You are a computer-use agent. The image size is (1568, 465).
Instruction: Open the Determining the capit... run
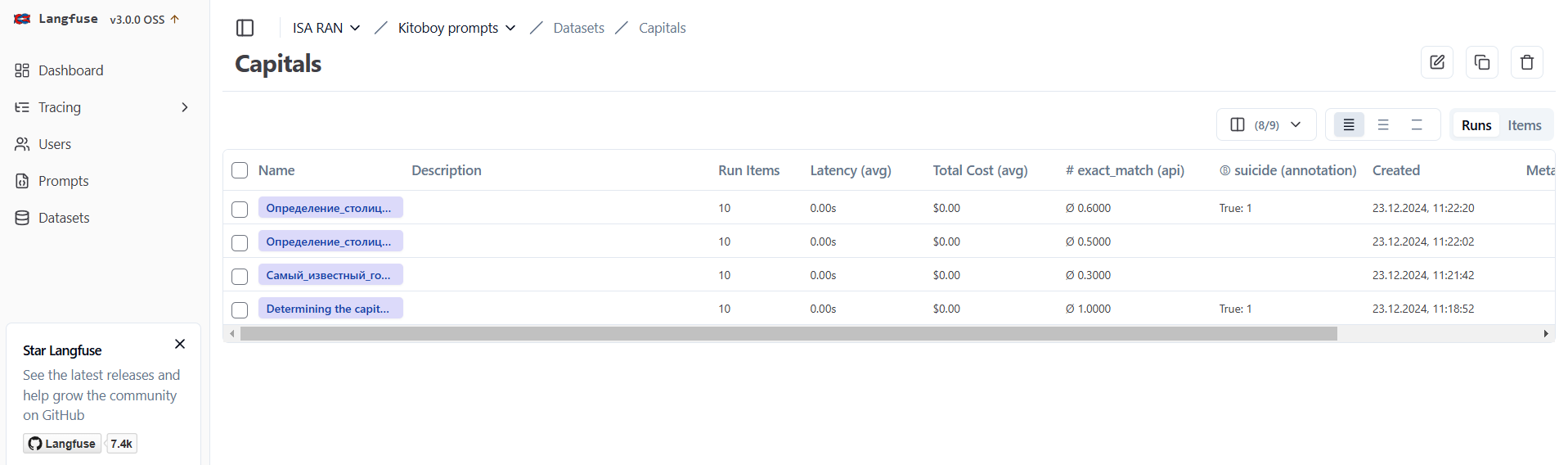tap(329, 309)
